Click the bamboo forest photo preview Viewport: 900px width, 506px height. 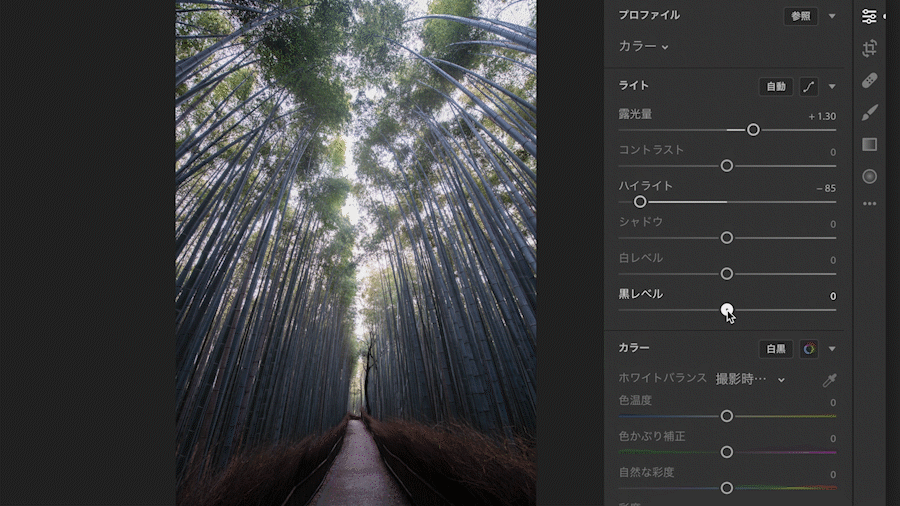pyautogui.click(x=356, y=253)
